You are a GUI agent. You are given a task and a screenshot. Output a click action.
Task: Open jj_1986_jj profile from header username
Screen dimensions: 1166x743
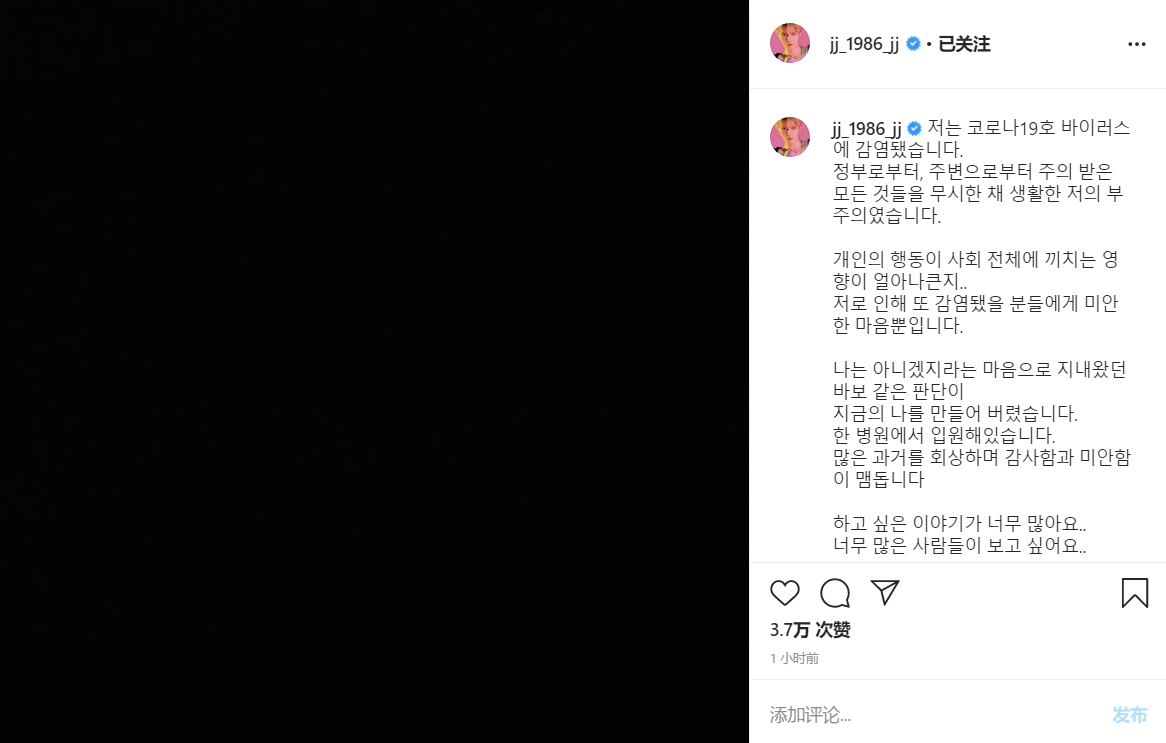click(x=864, y=45)
